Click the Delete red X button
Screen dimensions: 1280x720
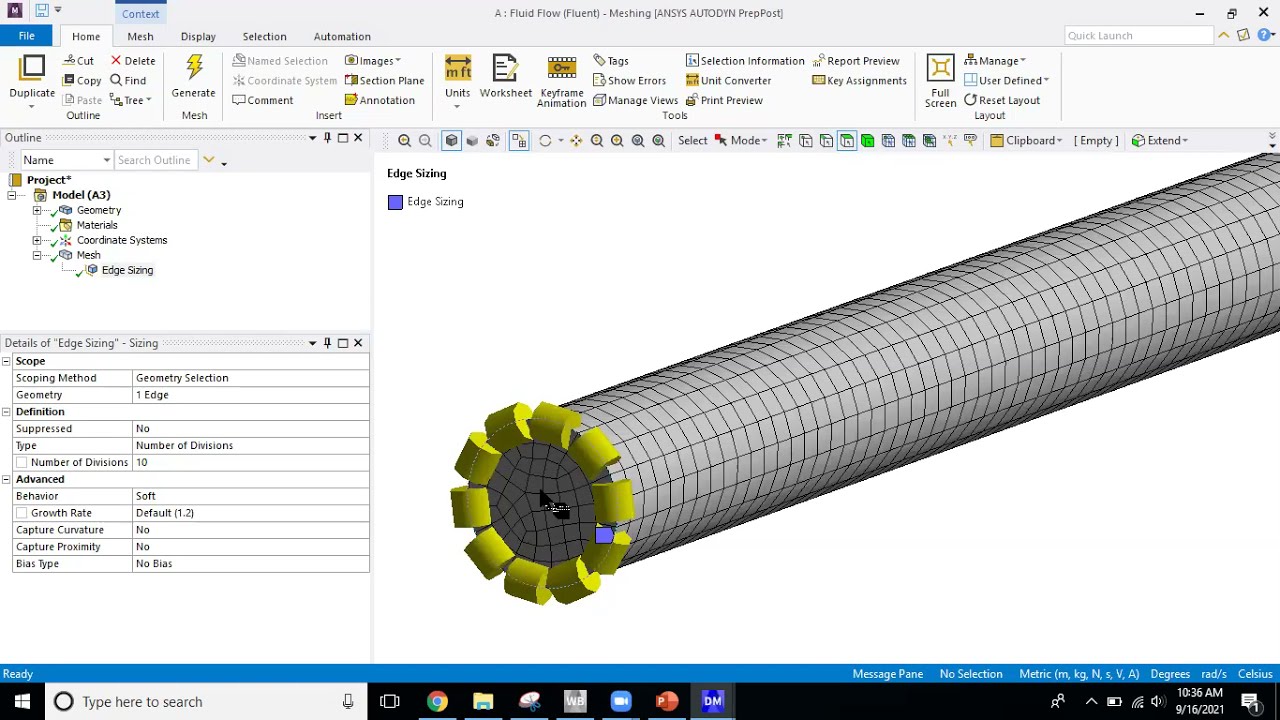(133, 61)
